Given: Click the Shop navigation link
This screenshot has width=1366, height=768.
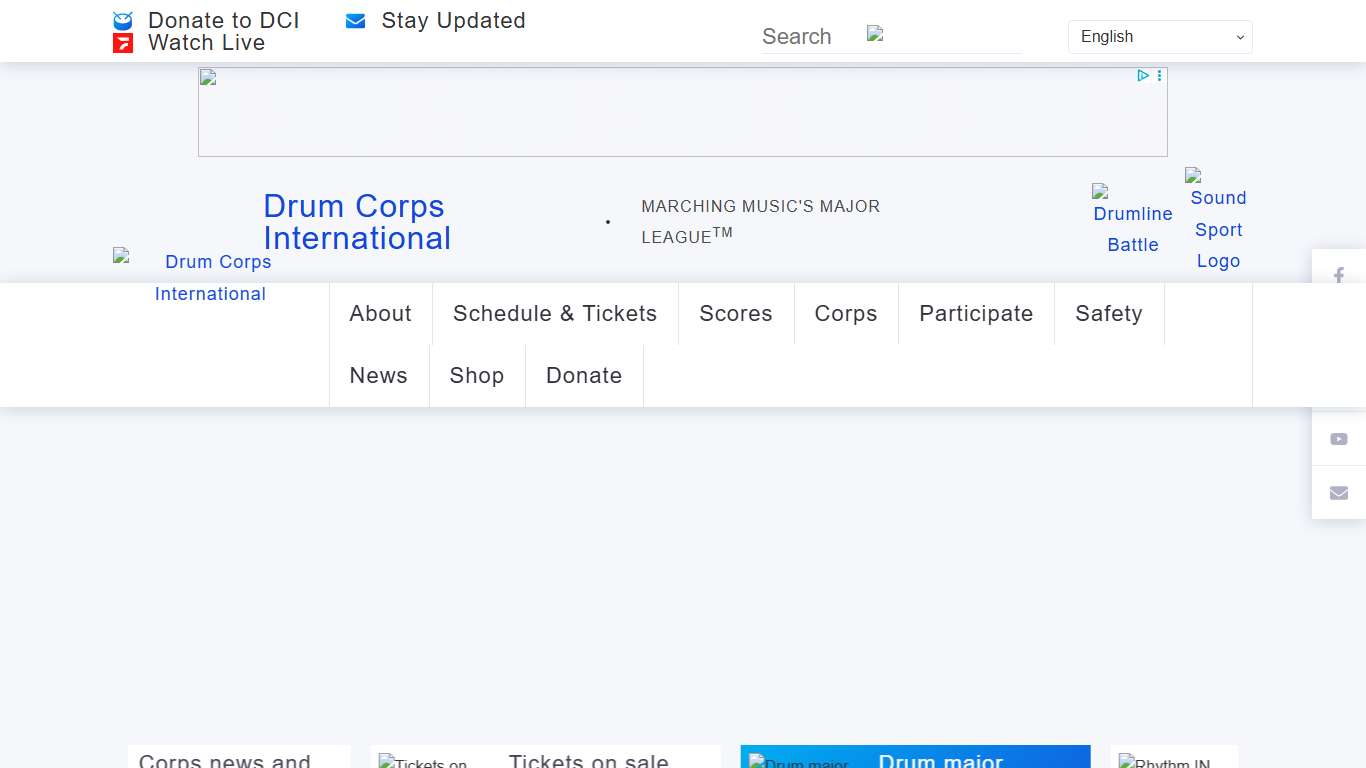Looking at the screenshot, I should [x=477, y=376].
